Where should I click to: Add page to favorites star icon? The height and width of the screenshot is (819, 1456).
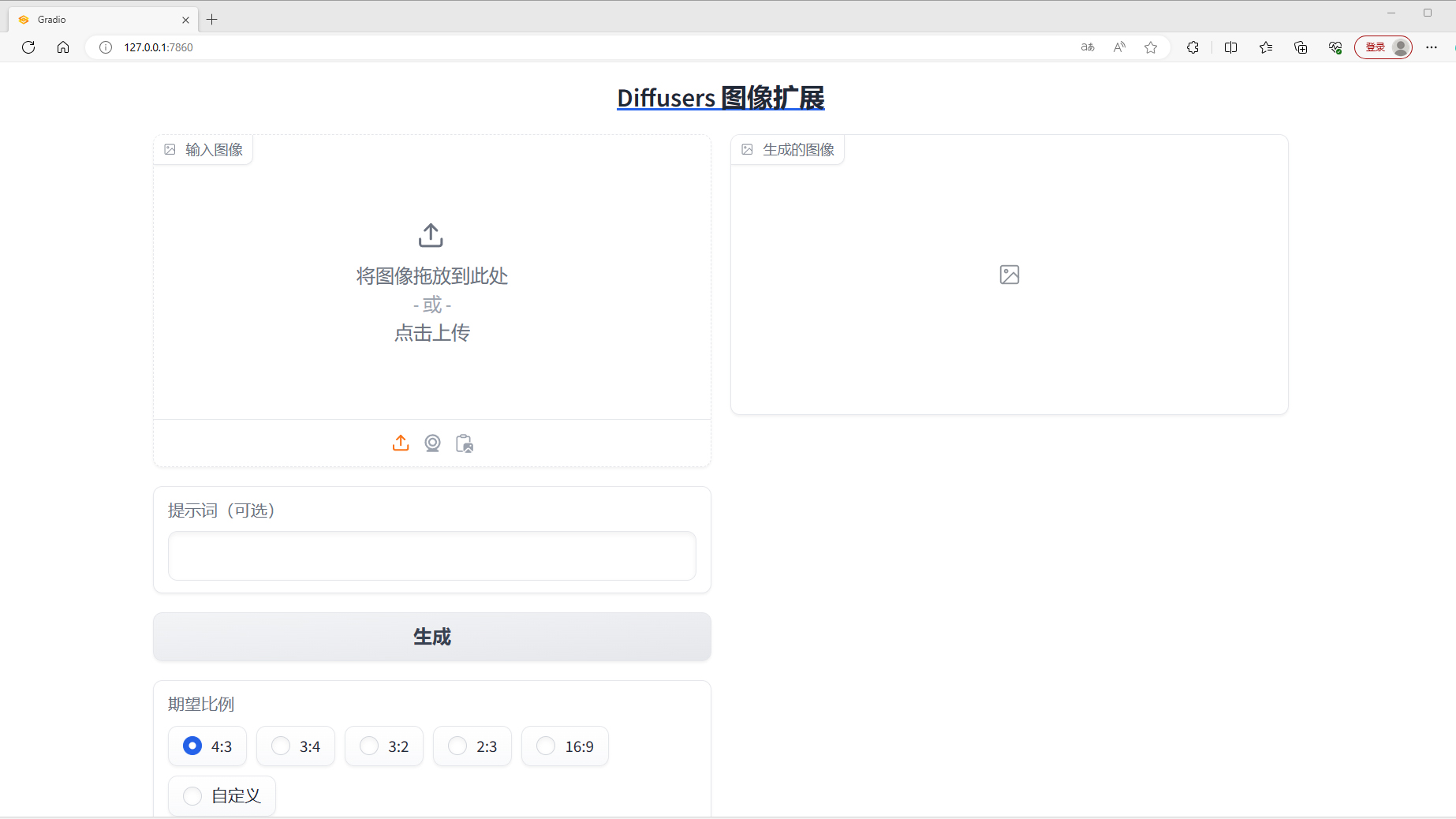tap(1151, 47)
